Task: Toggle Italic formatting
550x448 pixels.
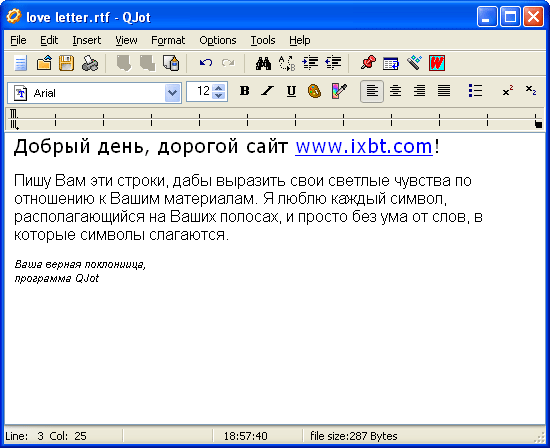Action: (268, 91)
